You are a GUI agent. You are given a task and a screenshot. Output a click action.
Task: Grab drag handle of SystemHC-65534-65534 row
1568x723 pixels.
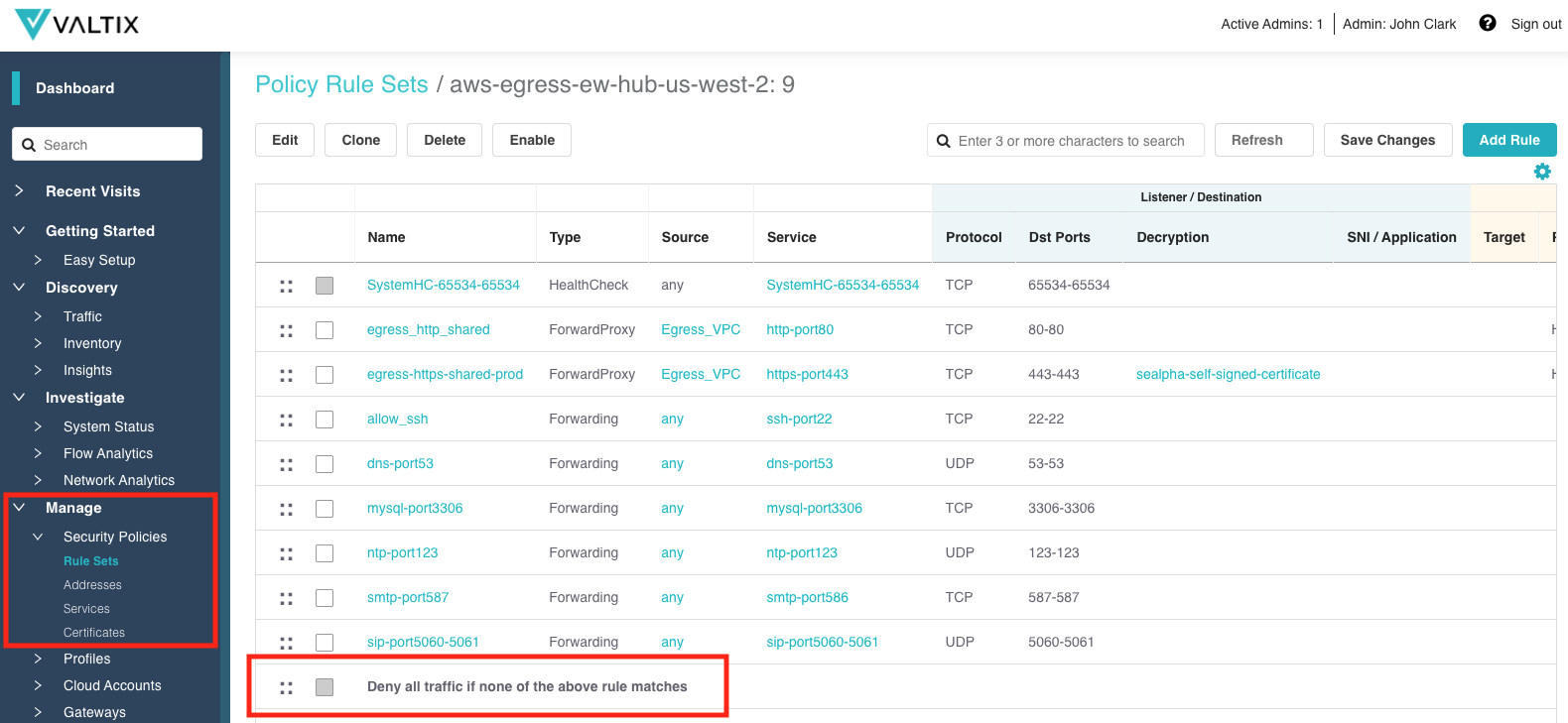pyautogui.click(x=286, y=286)
